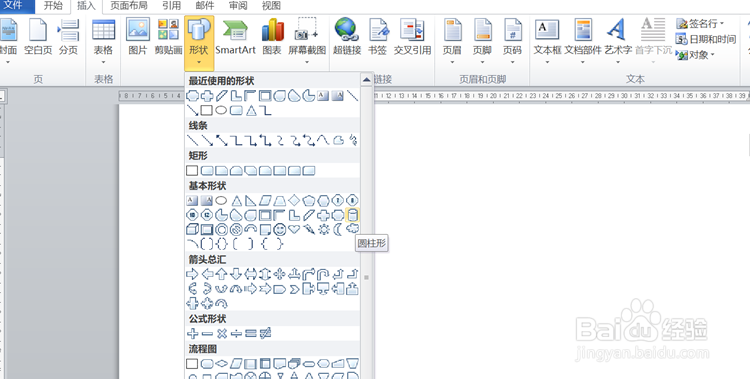Pick the block up arrow shape
The height and width of the screenshot is (379, 750).
[221, 274]
